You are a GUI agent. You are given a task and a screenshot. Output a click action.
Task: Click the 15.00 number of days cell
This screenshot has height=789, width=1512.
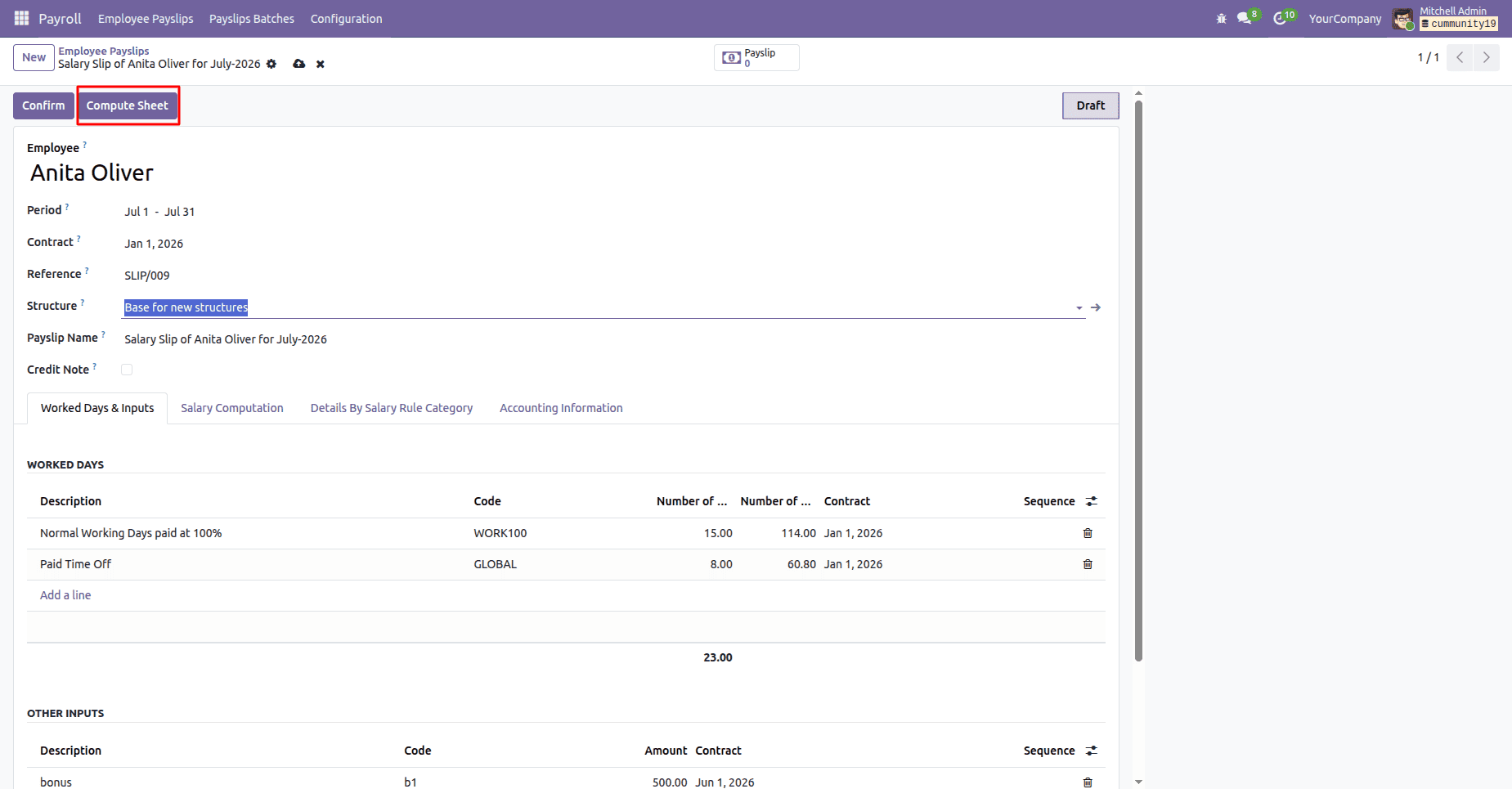[718, 533]
